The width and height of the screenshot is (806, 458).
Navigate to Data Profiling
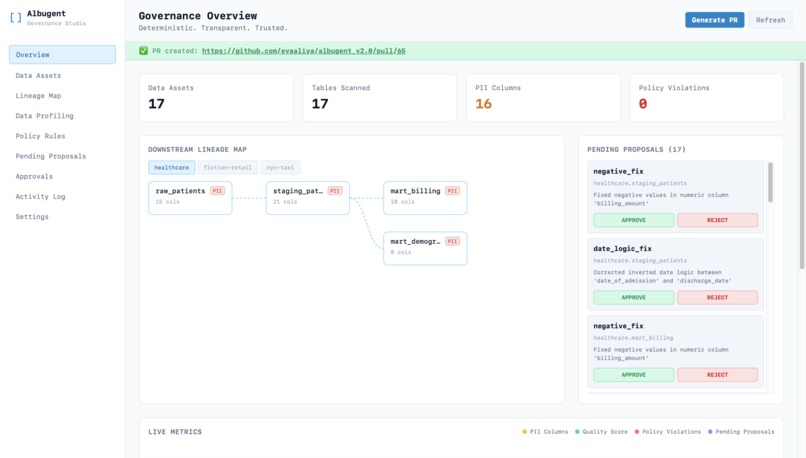(x=44, y=116)
